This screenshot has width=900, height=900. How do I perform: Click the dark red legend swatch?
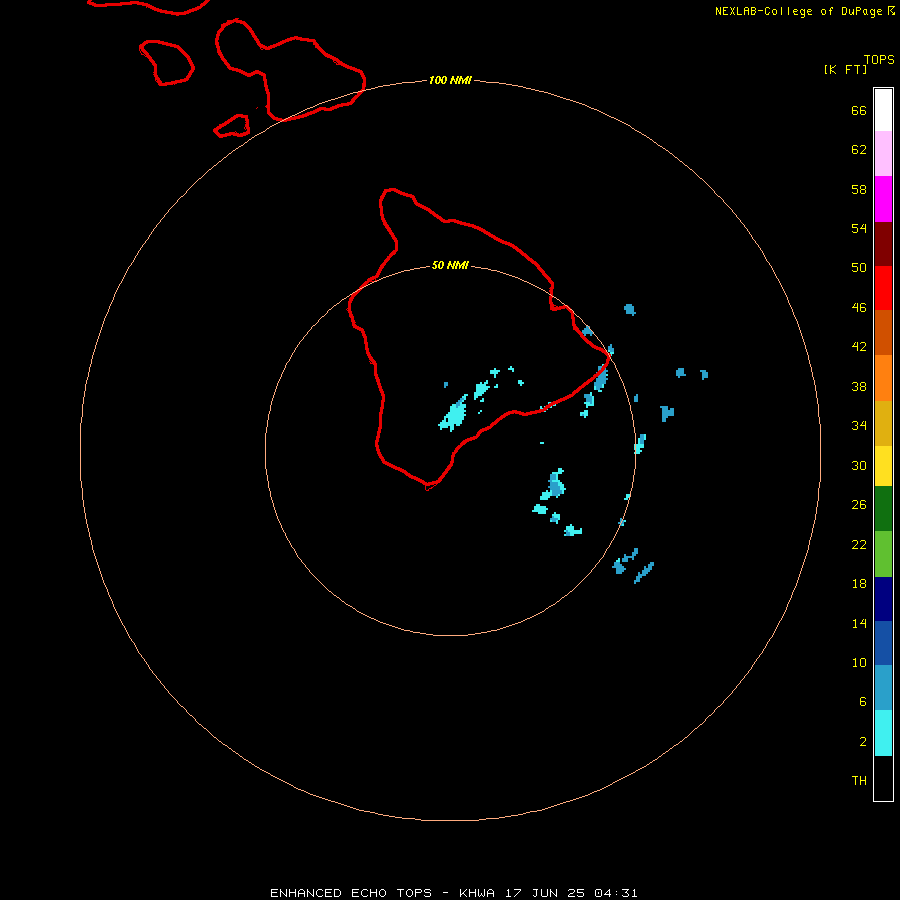tap(883, 244)
